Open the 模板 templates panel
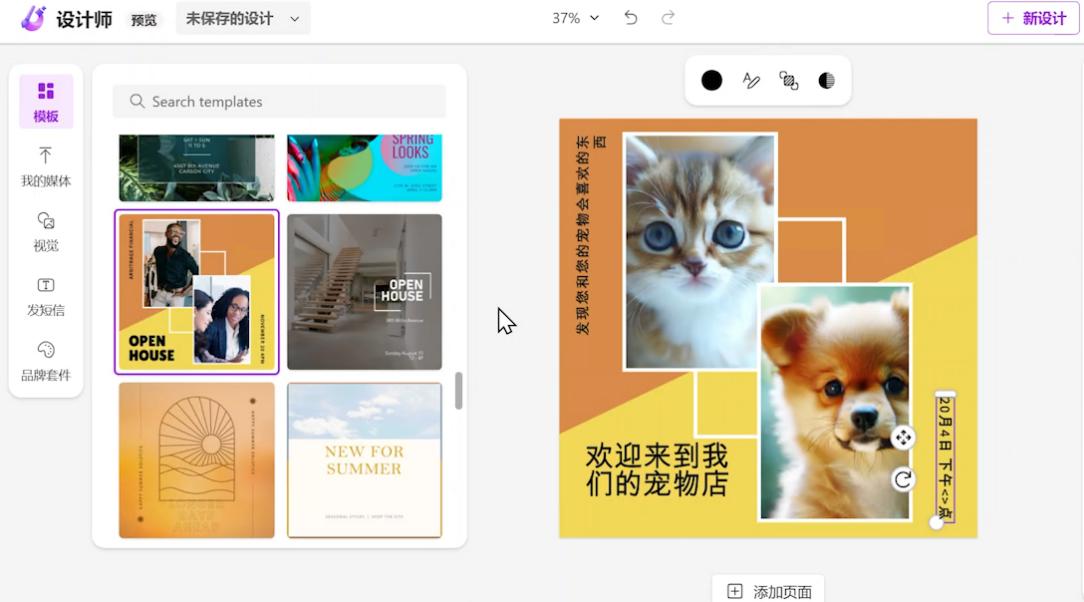Image resolution: width=1084 pixels, height=602 pixels. [45, 100]
